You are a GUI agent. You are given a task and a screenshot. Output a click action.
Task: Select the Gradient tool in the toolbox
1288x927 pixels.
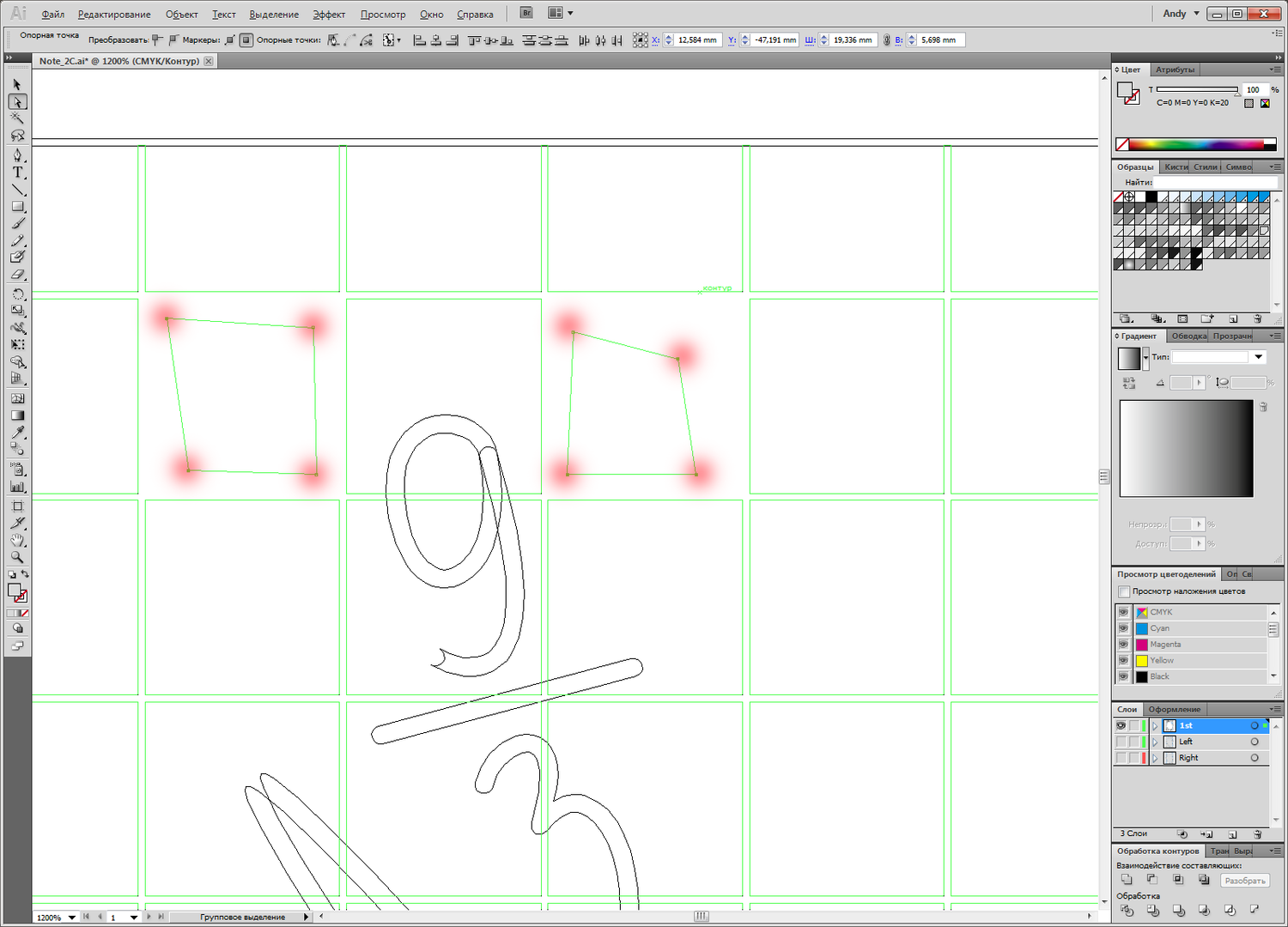tap(17, 415)
